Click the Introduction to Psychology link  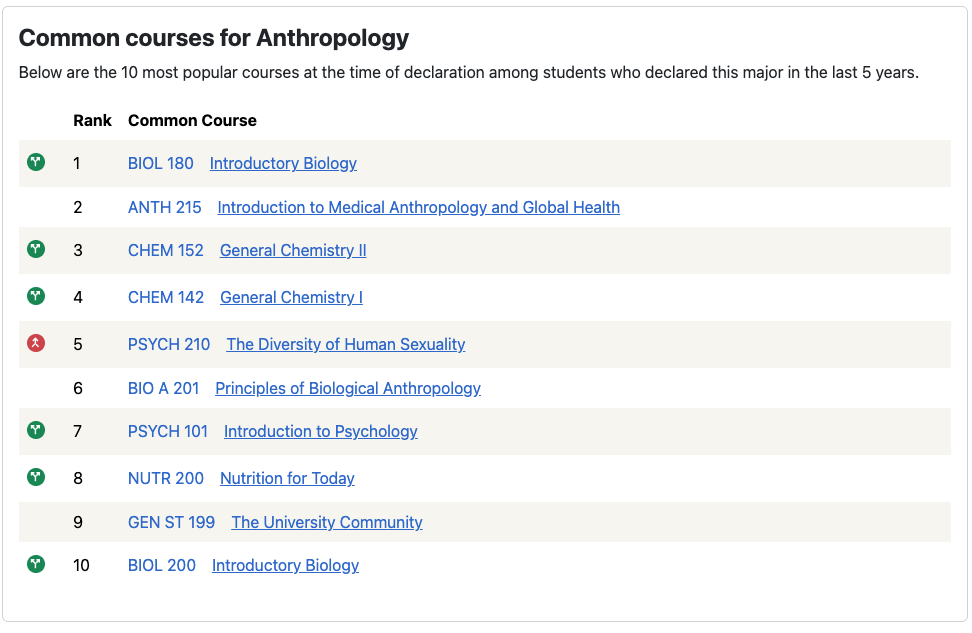pos(320,431)
